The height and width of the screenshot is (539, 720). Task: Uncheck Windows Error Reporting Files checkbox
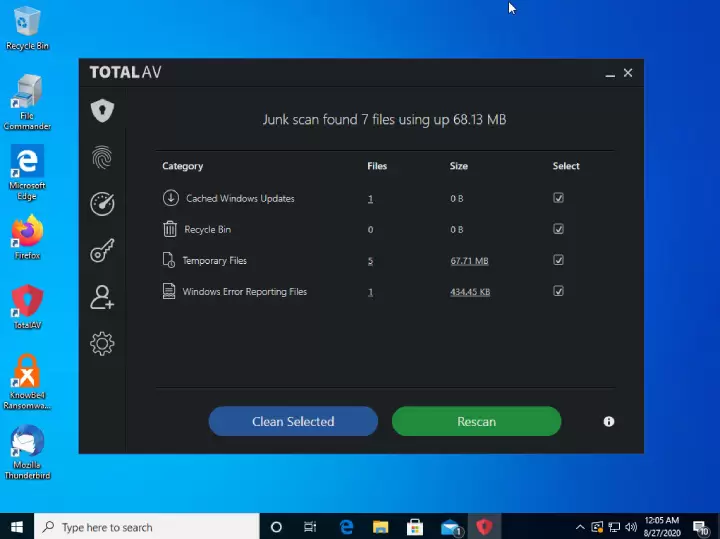pos(558,291)
